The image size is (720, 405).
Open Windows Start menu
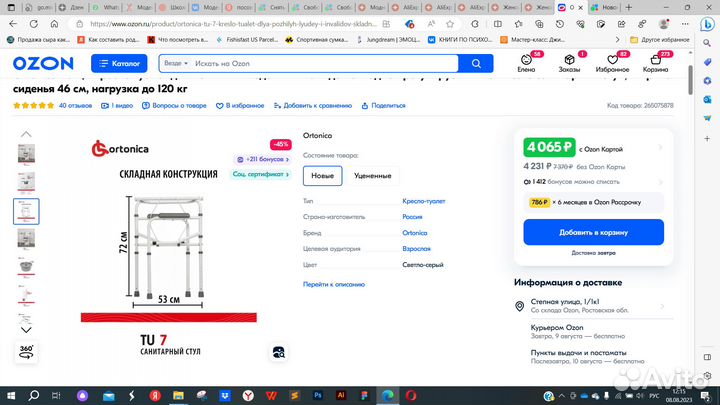click(x=11, y=395)
